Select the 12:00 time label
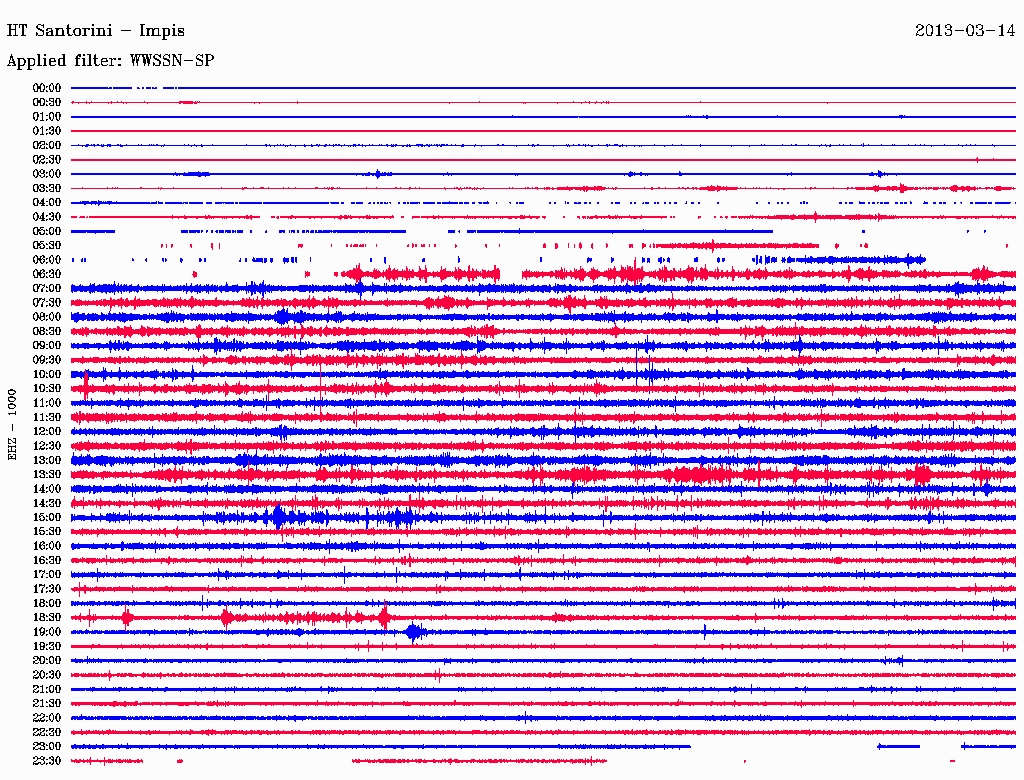Screen dimensions: 1024x780 click(x=47, y=432)
